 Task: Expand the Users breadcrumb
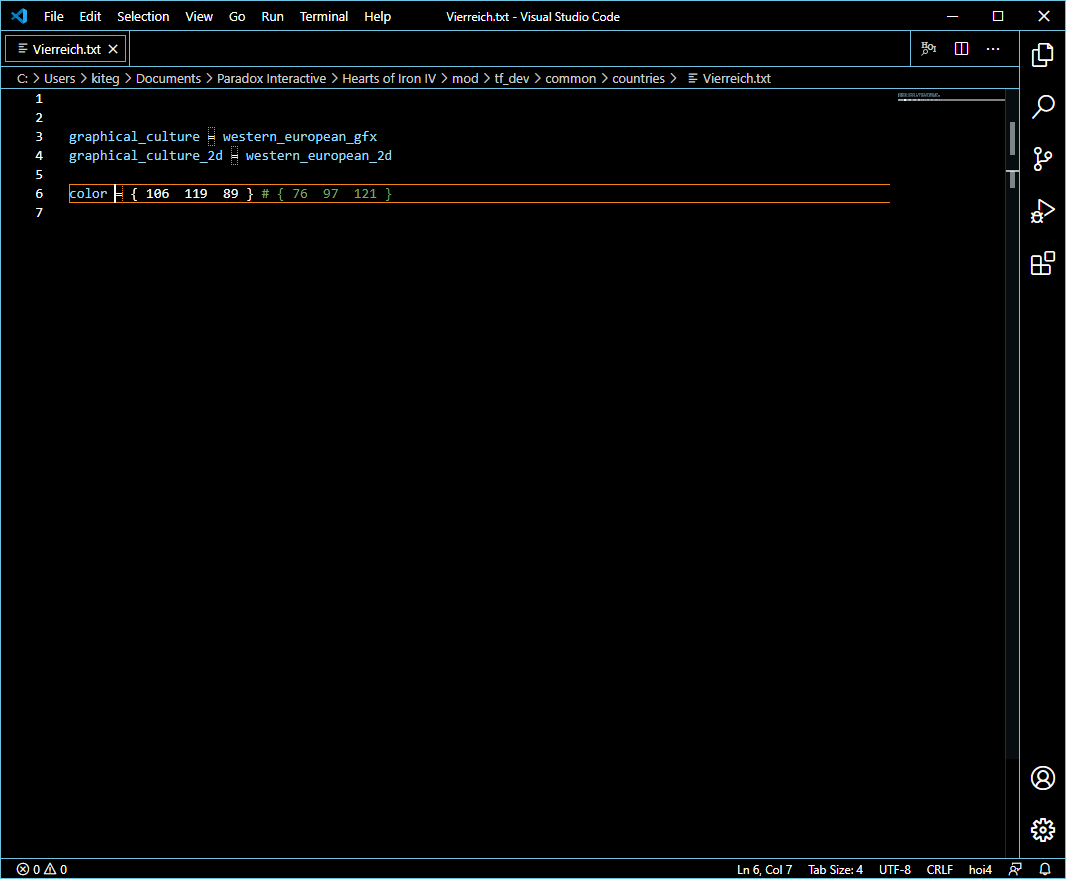click(x=60, y=79)
